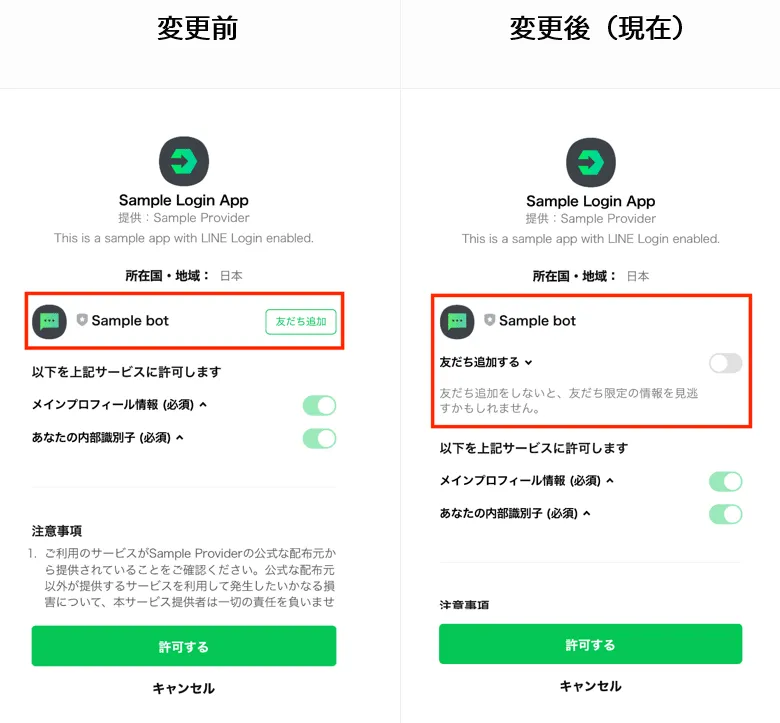Toggle あなたの内部識別子 switch in the 変更後 panel

725,514
